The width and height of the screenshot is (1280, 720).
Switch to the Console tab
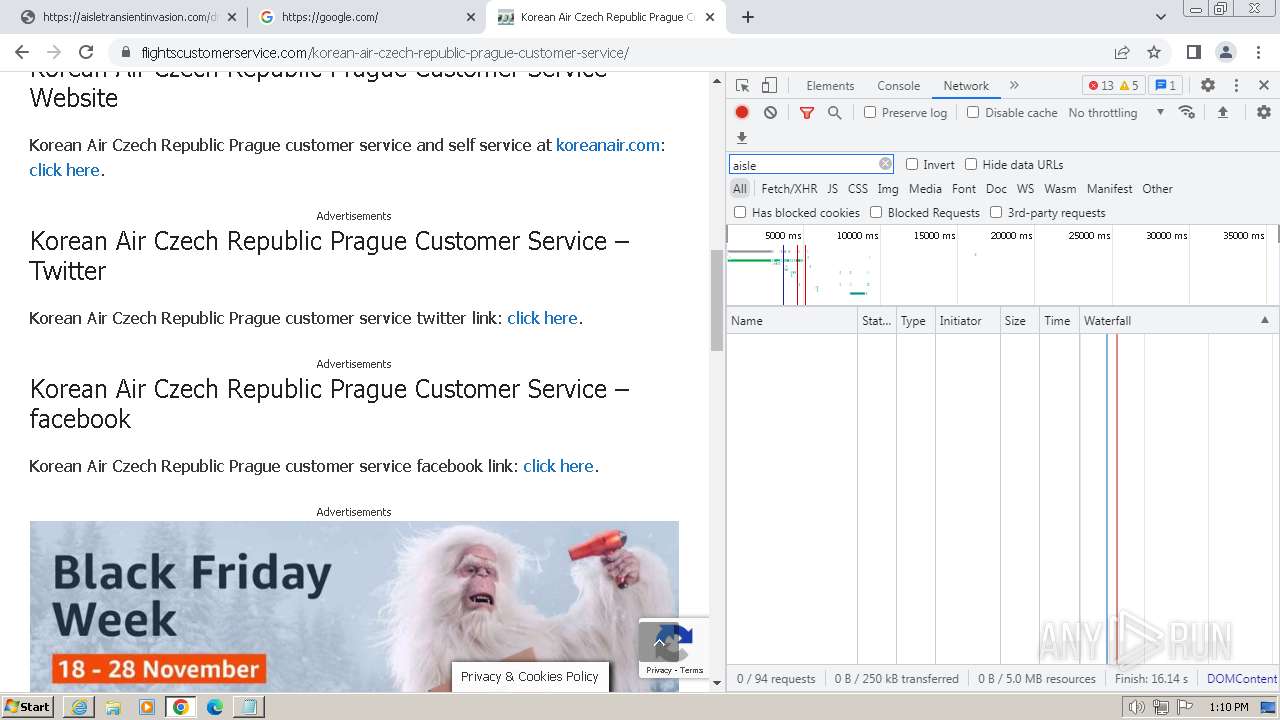click(898, 86)
